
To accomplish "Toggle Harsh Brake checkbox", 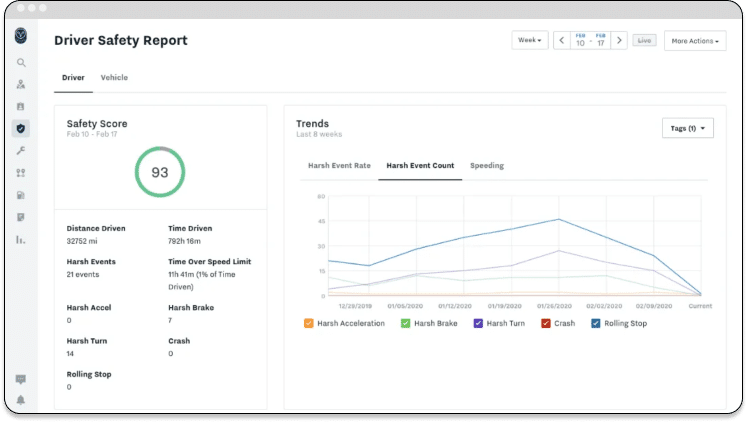I will pyautogui.click(x=405, y=323).
